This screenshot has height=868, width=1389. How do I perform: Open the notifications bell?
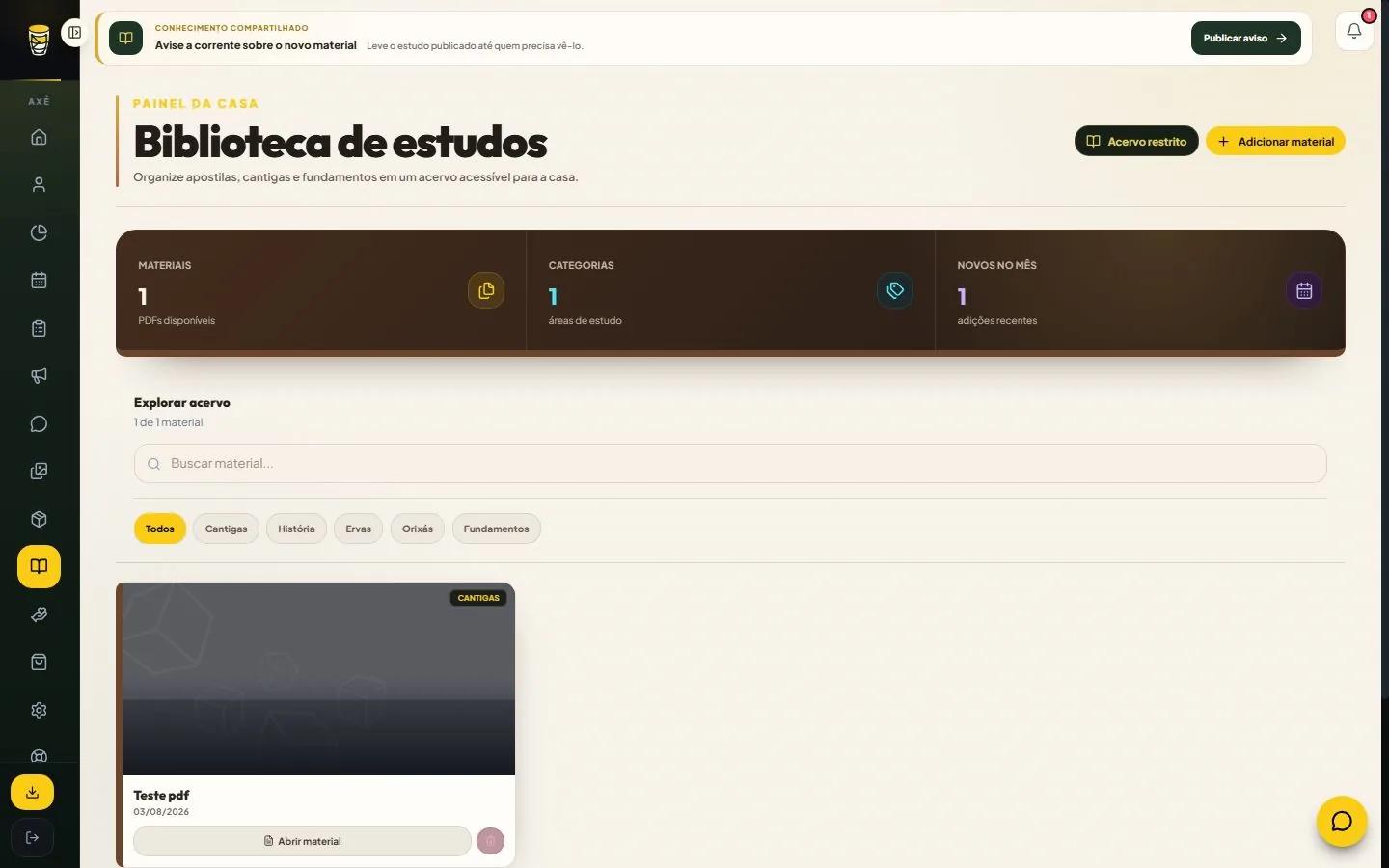(1354, 32)
